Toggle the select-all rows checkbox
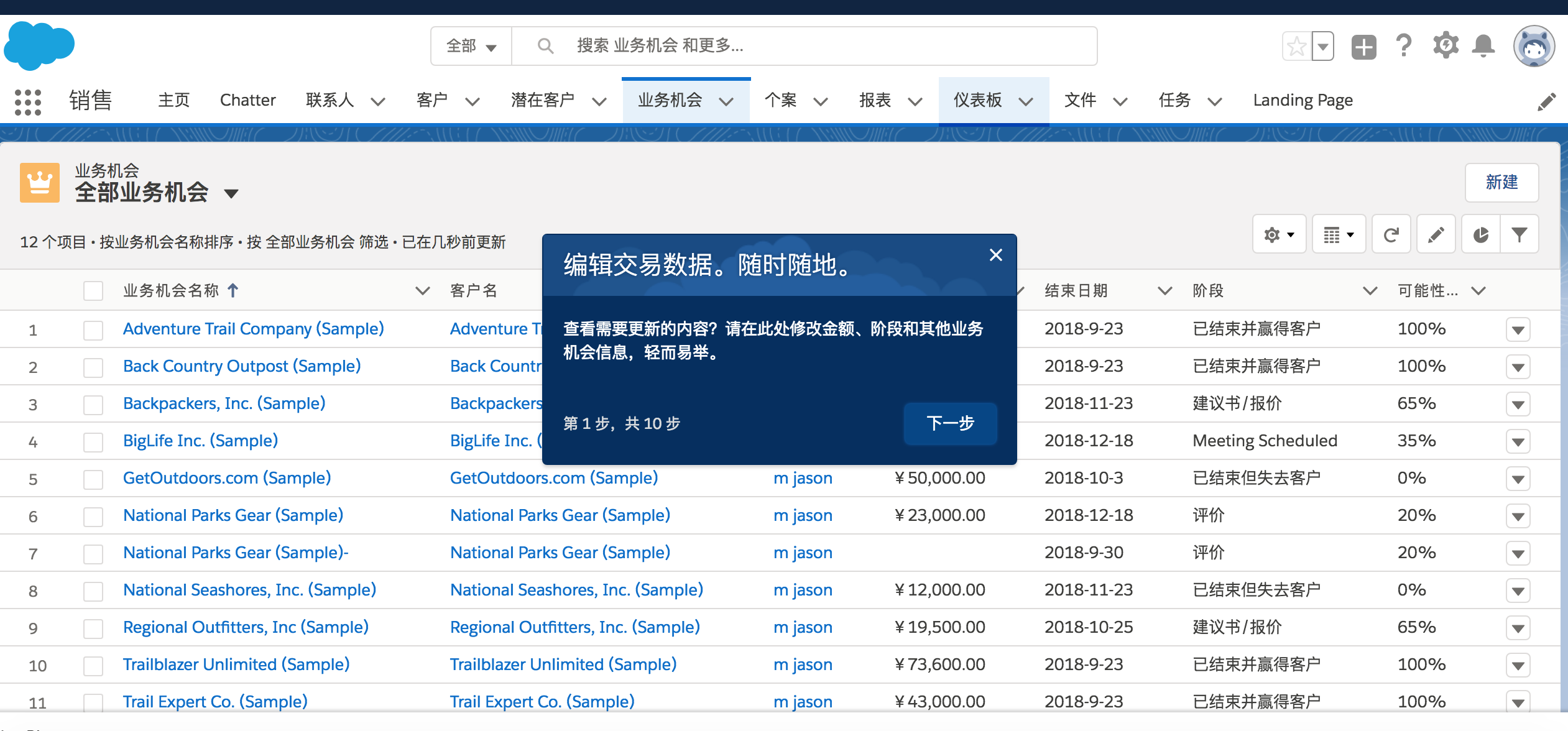This screenshot has width=1568, height=731. click(x=93, y=291)
